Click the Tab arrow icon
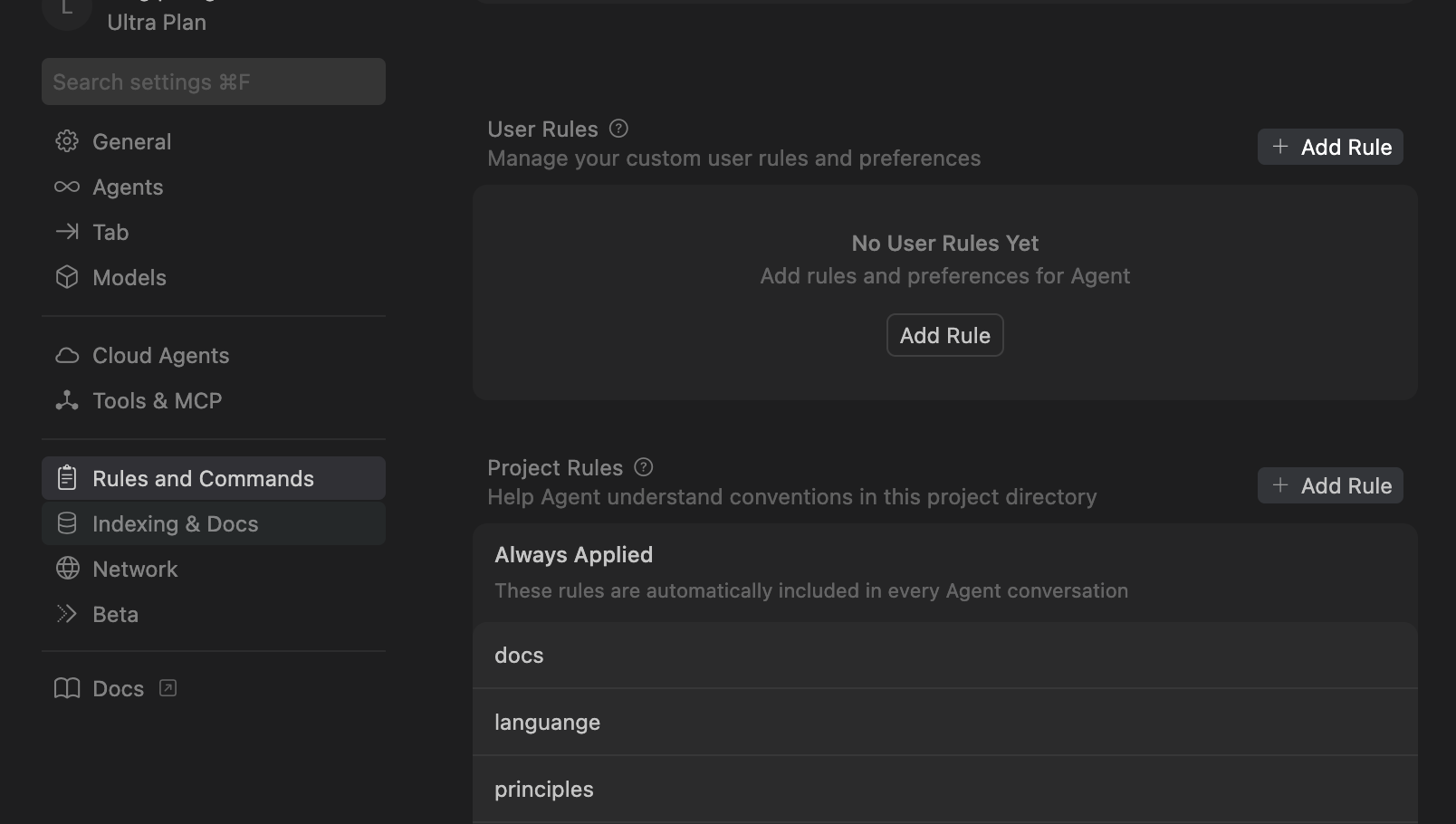The width and height of the screenshot is (1456, 824). click(67, 232)
